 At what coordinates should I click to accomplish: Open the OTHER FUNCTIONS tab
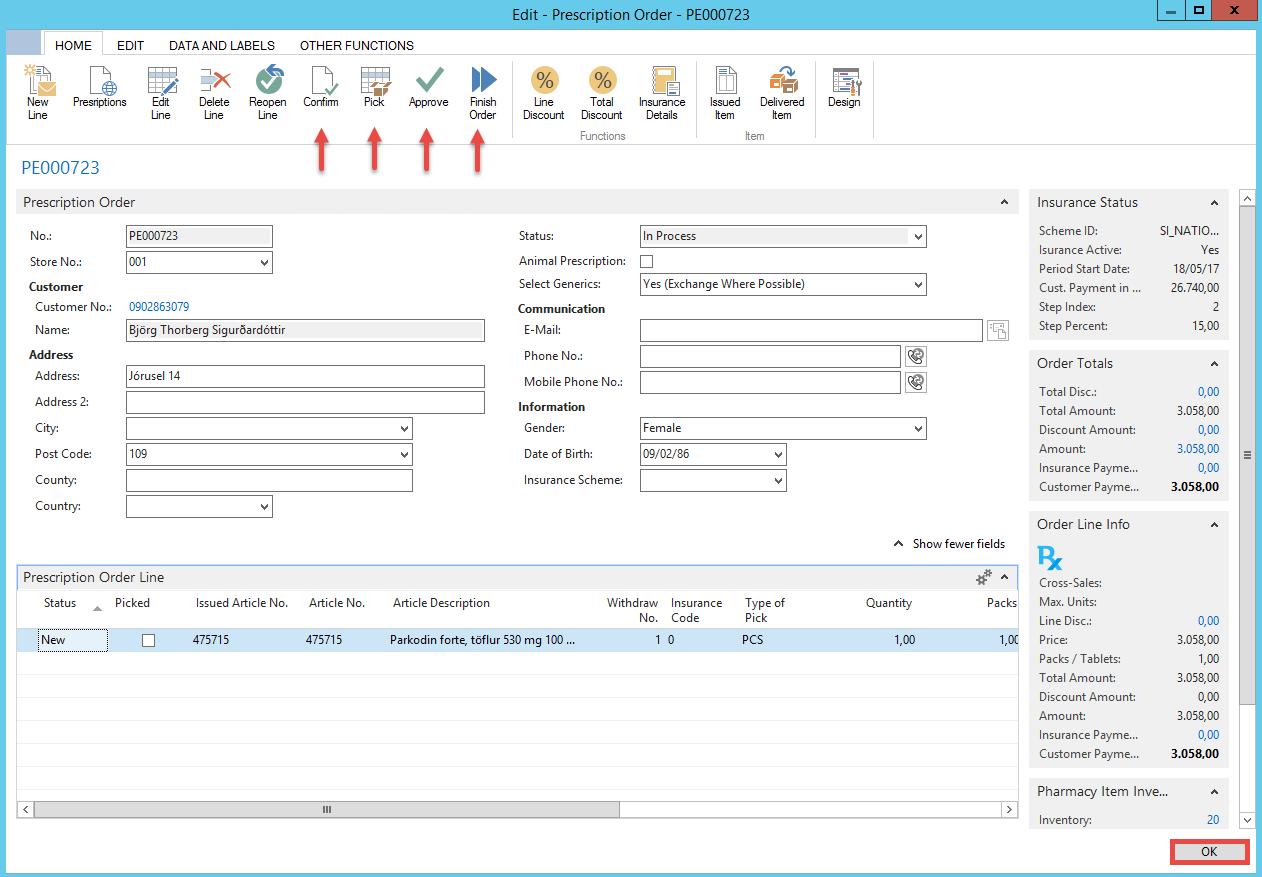click(x=357, y=45)
